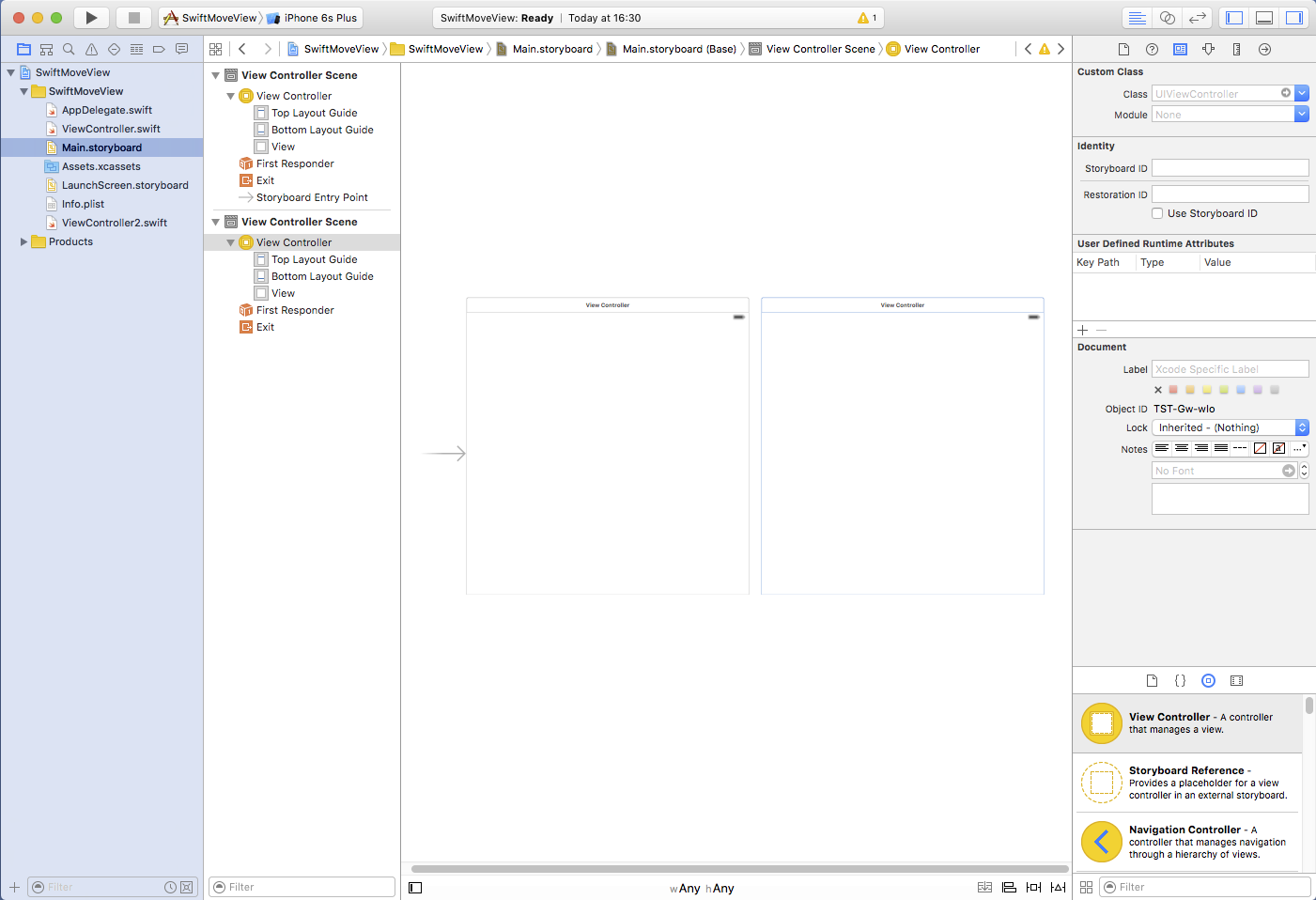Open the Class combo box dropdown
Screen dimensions: 1316x900
pos(1301,93)
